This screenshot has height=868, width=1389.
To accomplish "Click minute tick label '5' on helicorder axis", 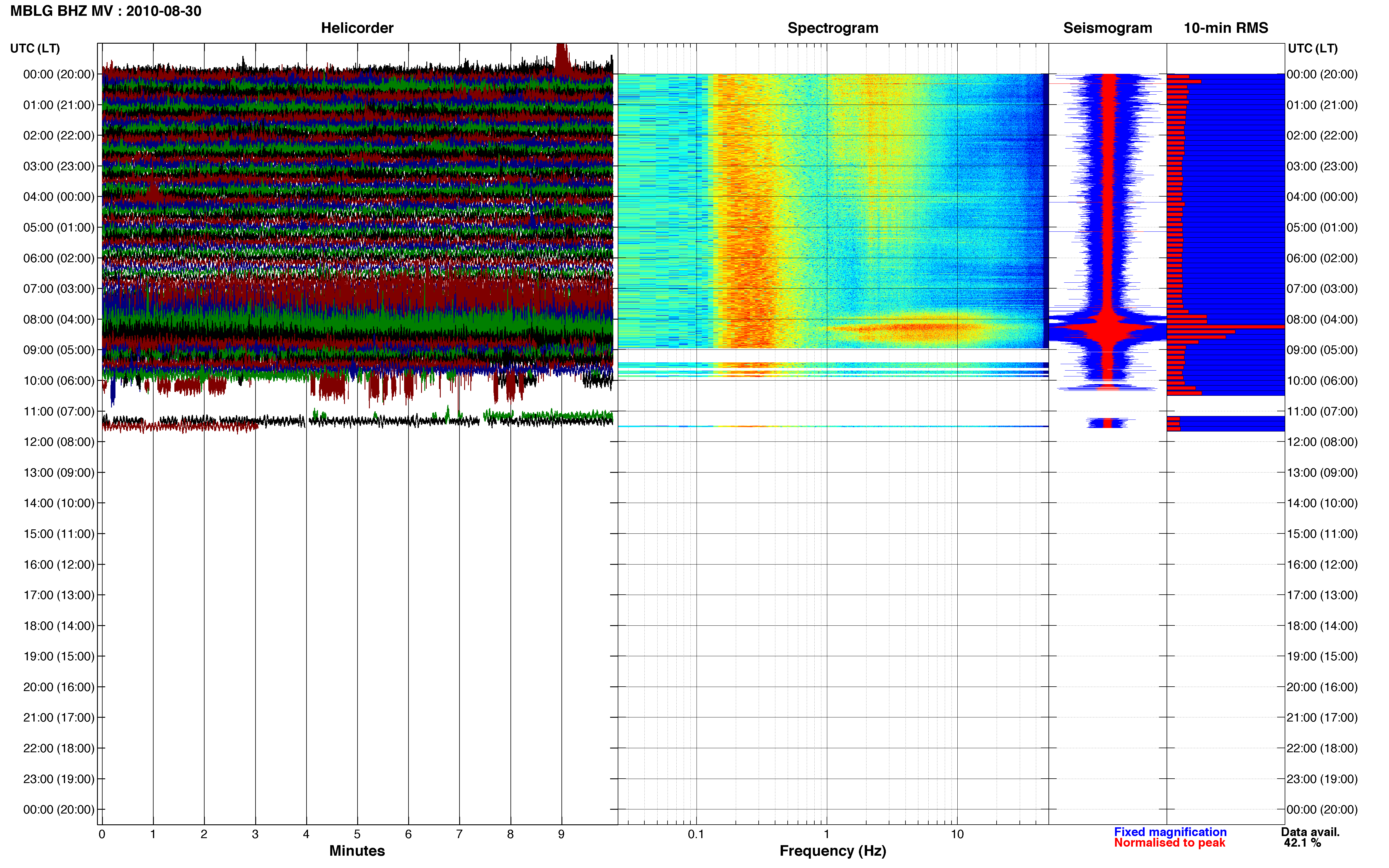I will (x=357, y=834).
